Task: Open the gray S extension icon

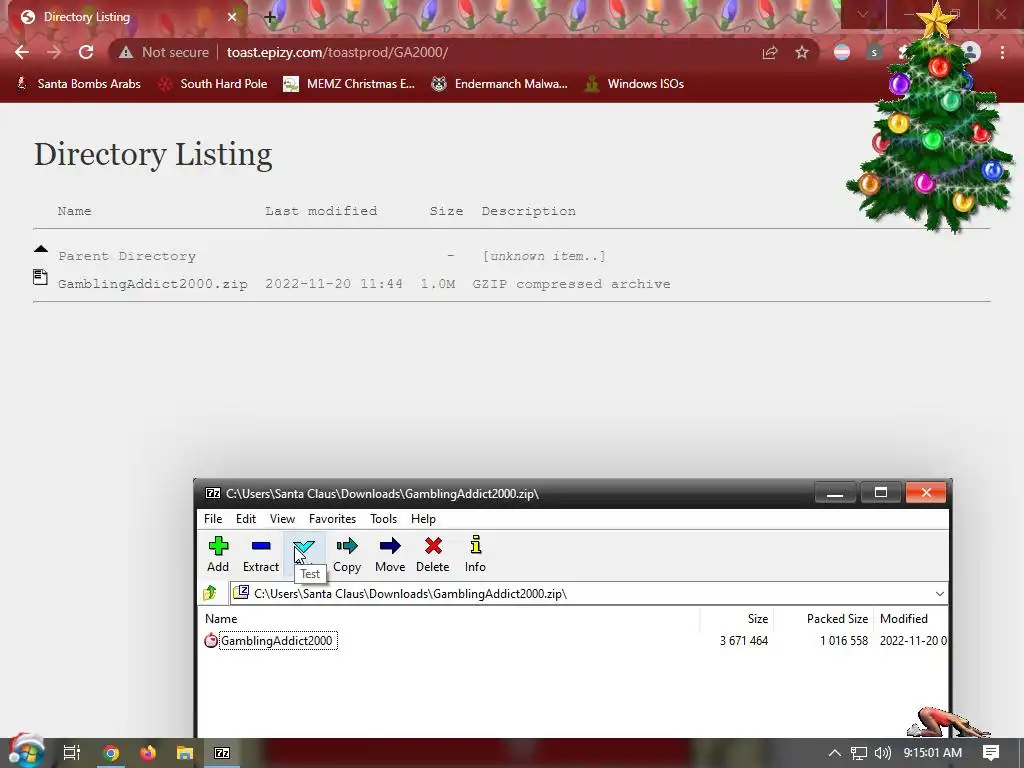Action: click(874, 52)
